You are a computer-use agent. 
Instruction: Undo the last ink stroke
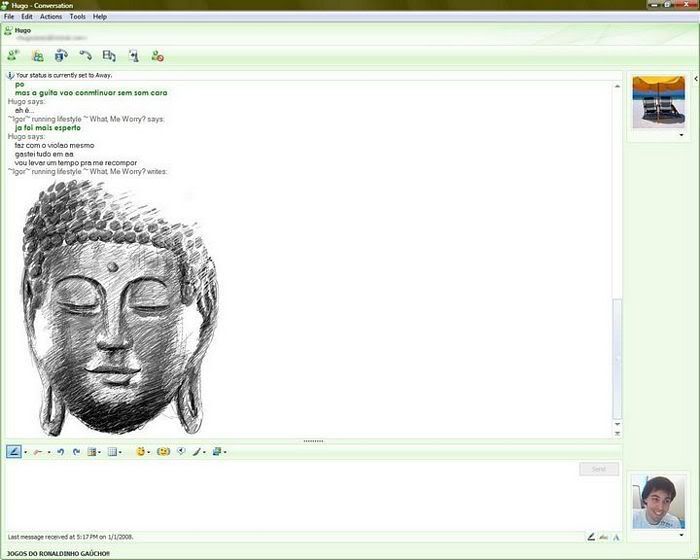tap(60, 452)
